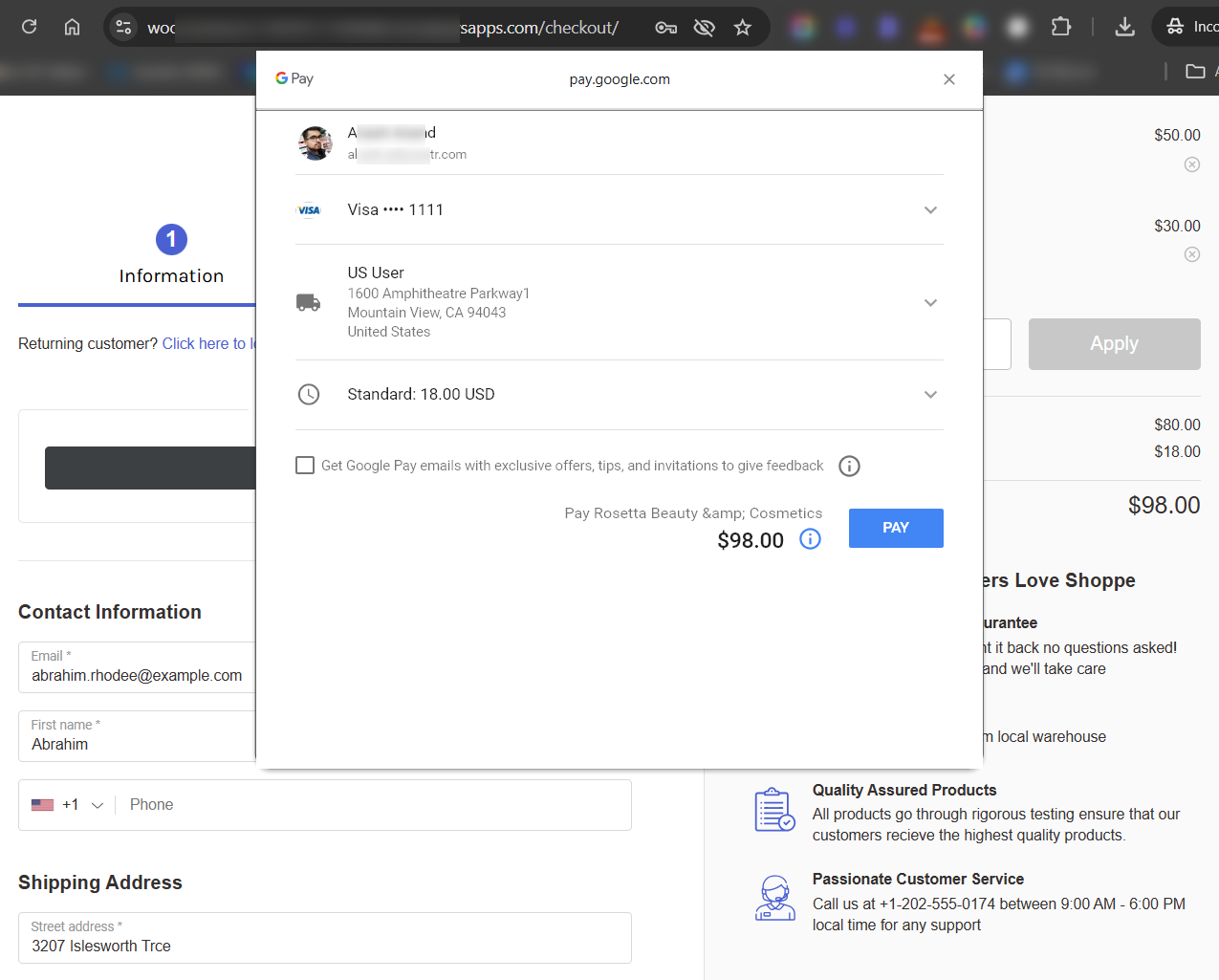Expand the Visa •••• 1111 payment method dropdown
Viewport: 1219px width, 980px height.
(929, 209)
